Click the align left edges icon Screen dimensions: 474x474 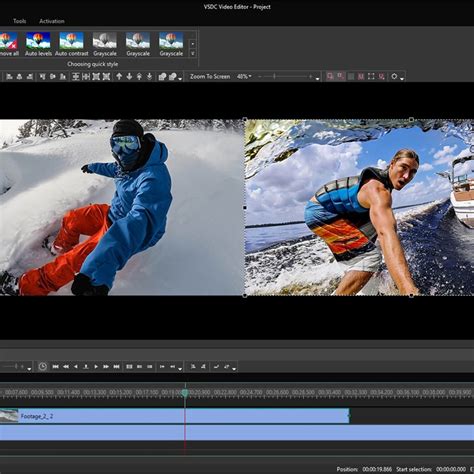click(9, 77)
